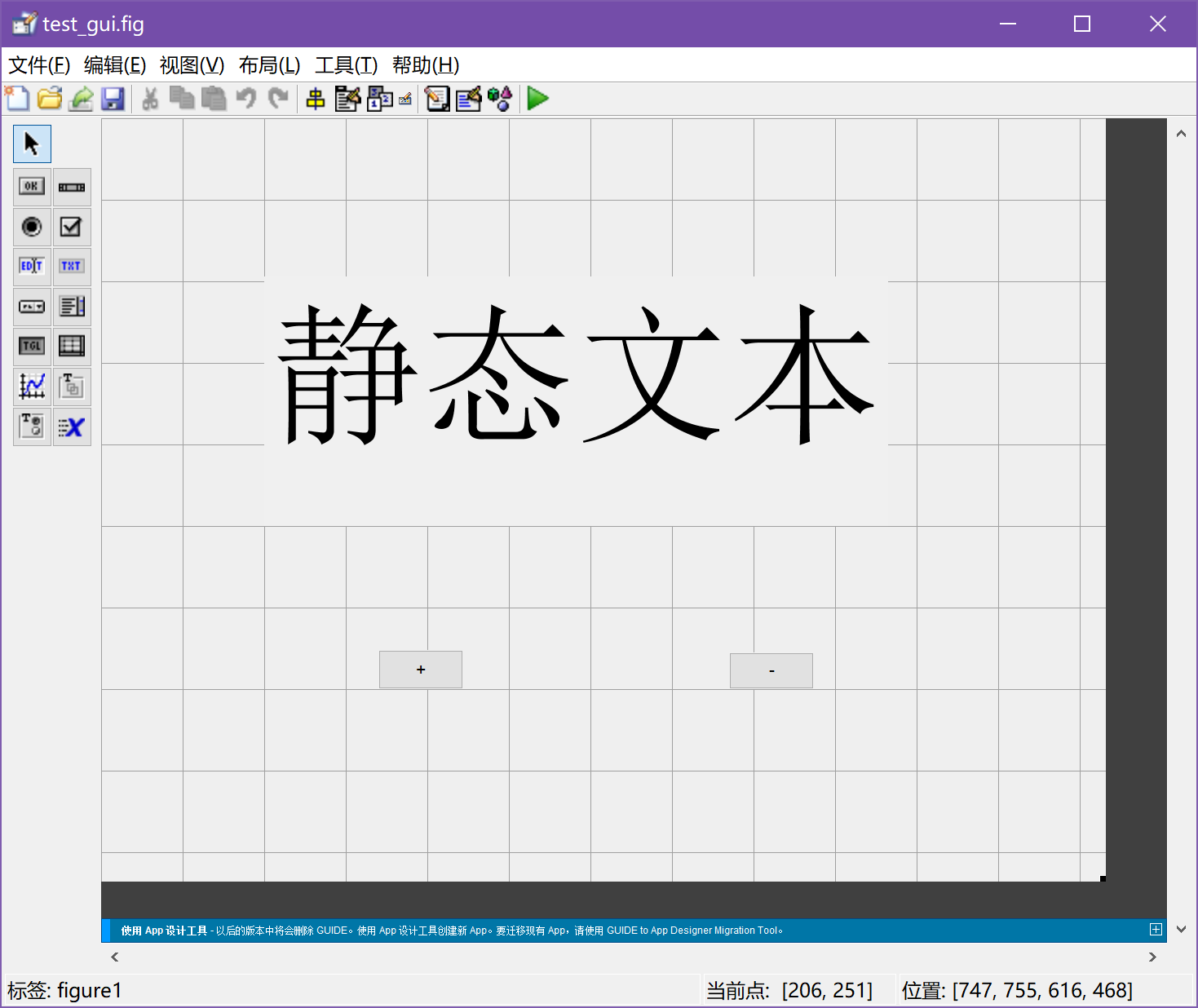Open the 工具(T) menu

[346, 65]
